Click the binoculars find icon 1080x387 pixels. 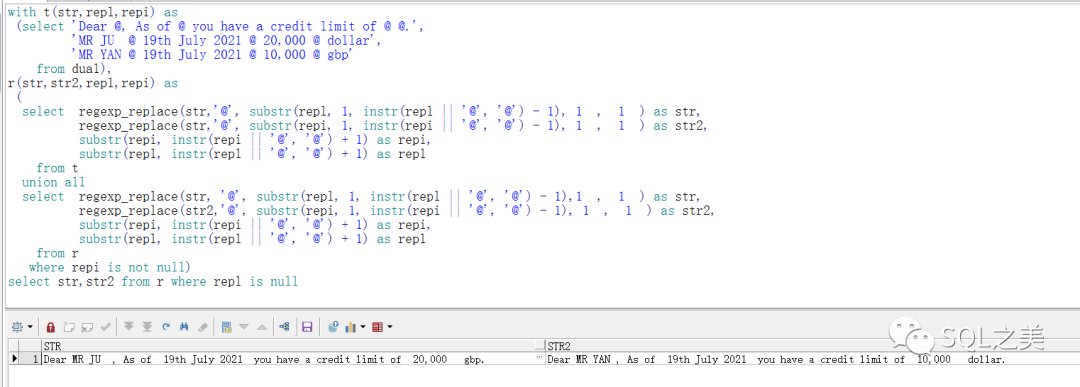point(184,326)
